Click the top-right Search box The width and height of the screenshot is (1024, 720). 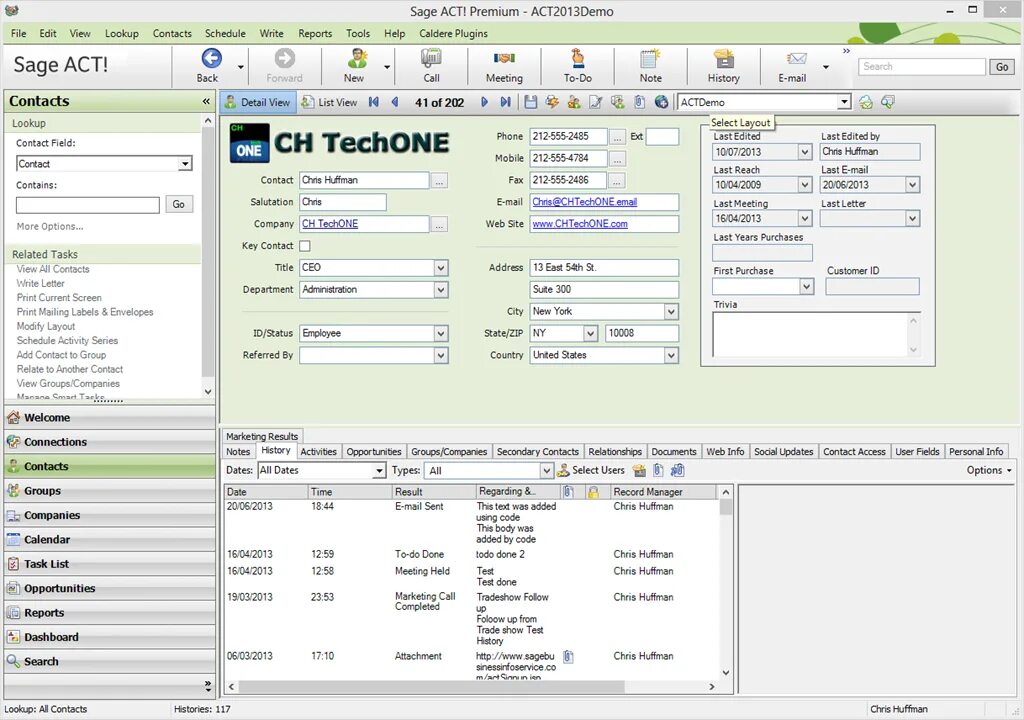click(921, 66)
